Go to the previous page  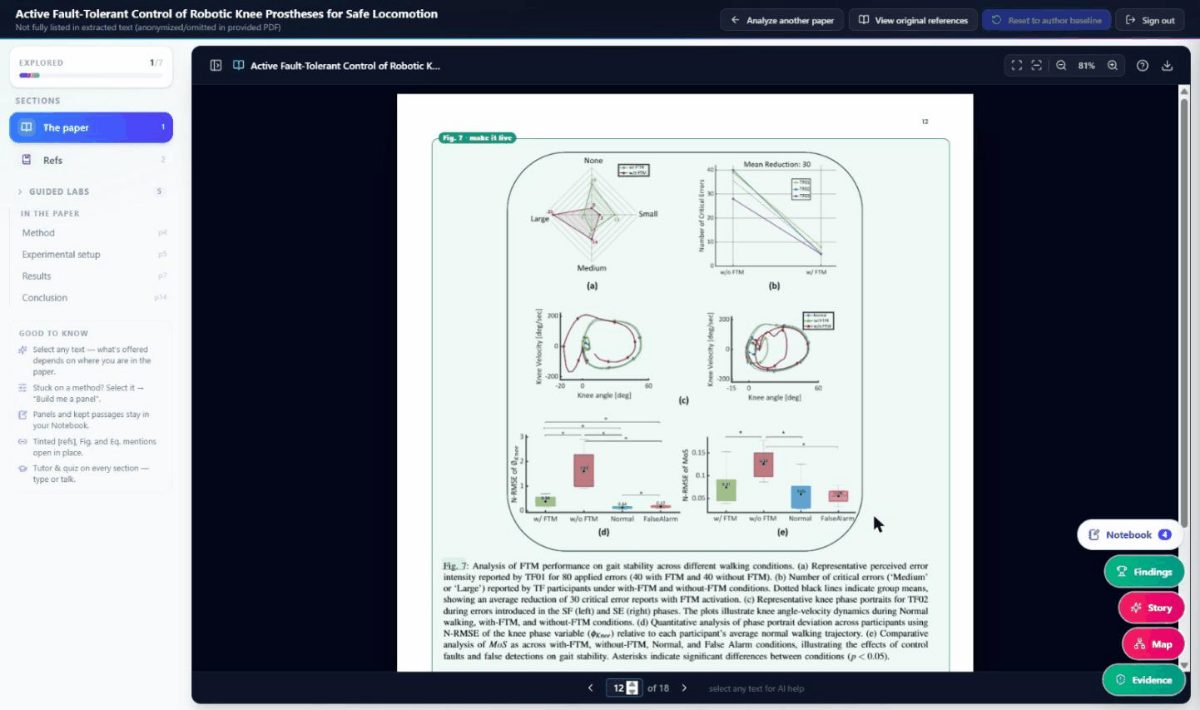[590, 688]
